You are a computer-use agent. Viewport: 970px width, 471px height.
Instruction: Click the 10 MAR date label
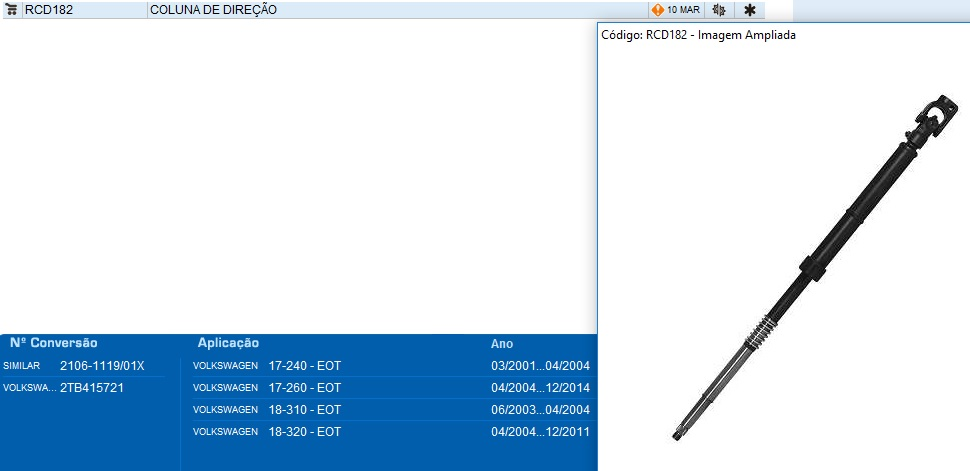tap(683, 10)
